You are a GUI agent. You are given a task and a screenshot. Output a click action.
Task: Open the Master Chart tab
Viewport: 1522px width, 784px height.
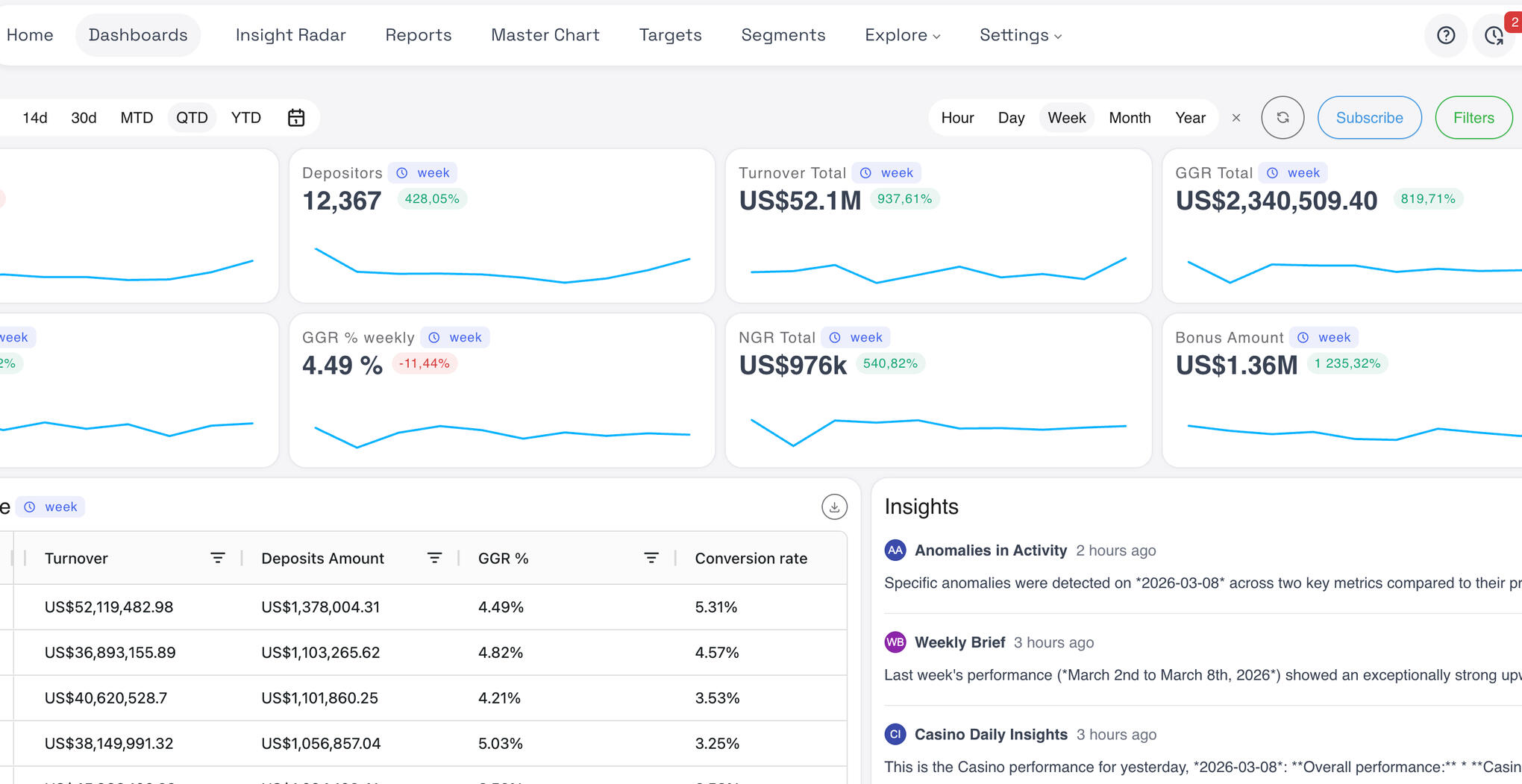pyautogui.click(x=545, y=35)
